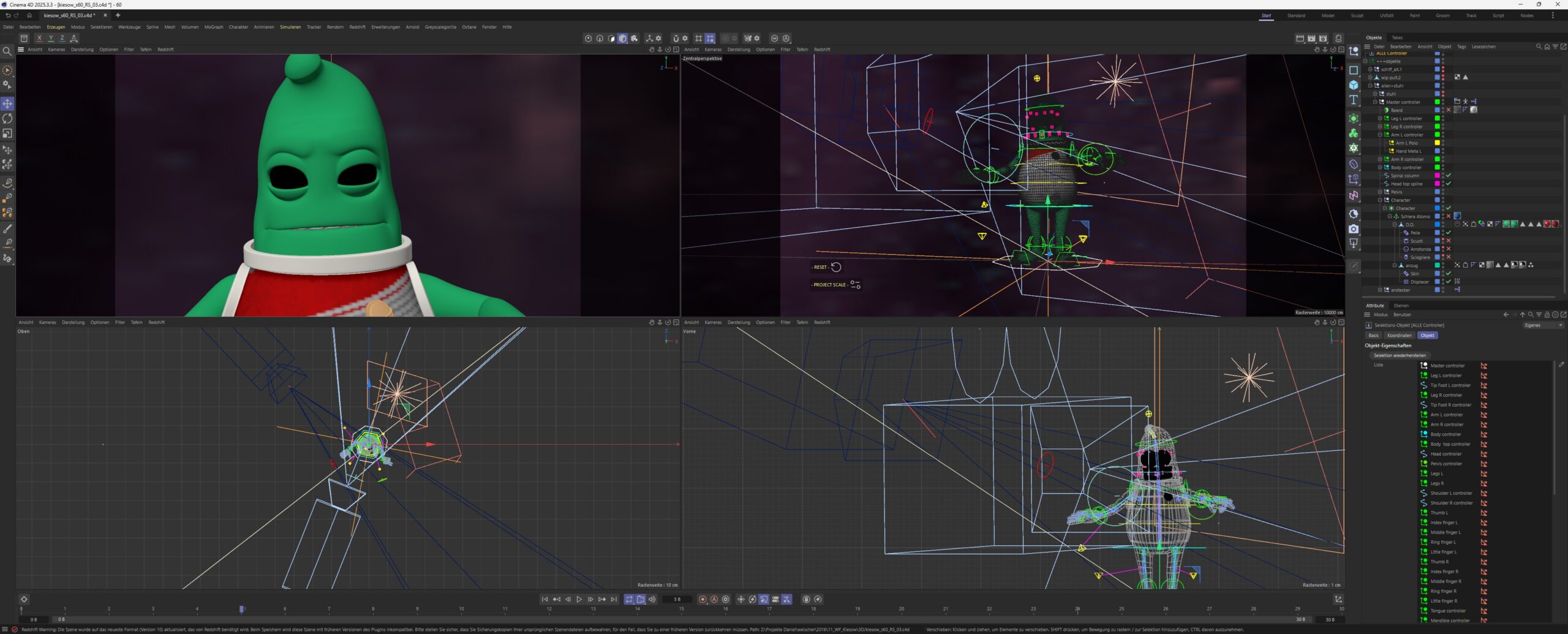Click the Go to Start playback button
Viewport: 1568px width, 634px height.
pos(545,599)
